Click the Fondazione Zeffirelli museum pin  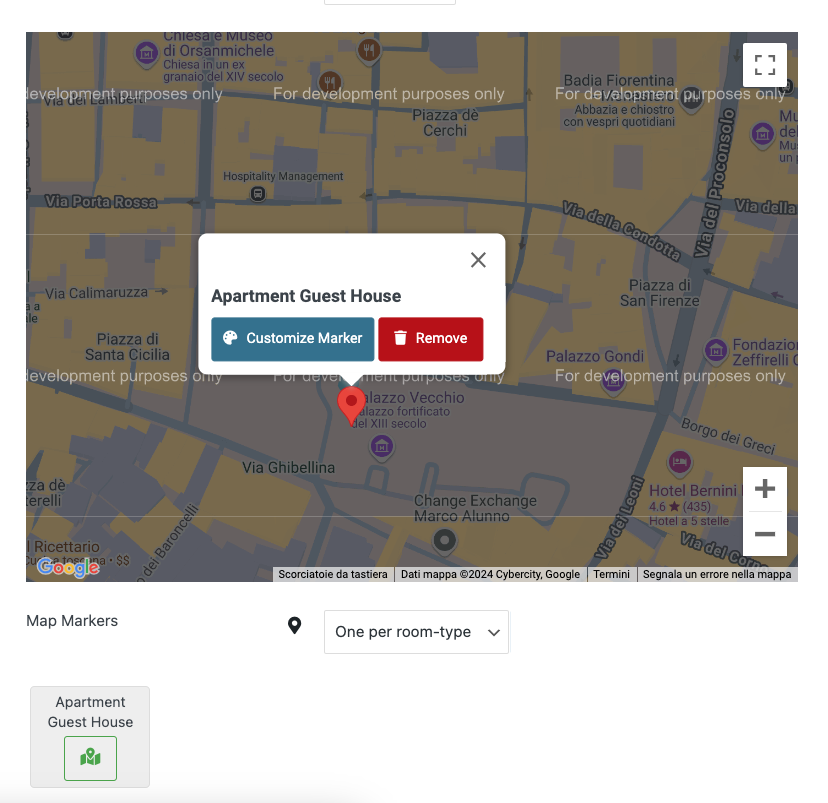coord(716,351)
